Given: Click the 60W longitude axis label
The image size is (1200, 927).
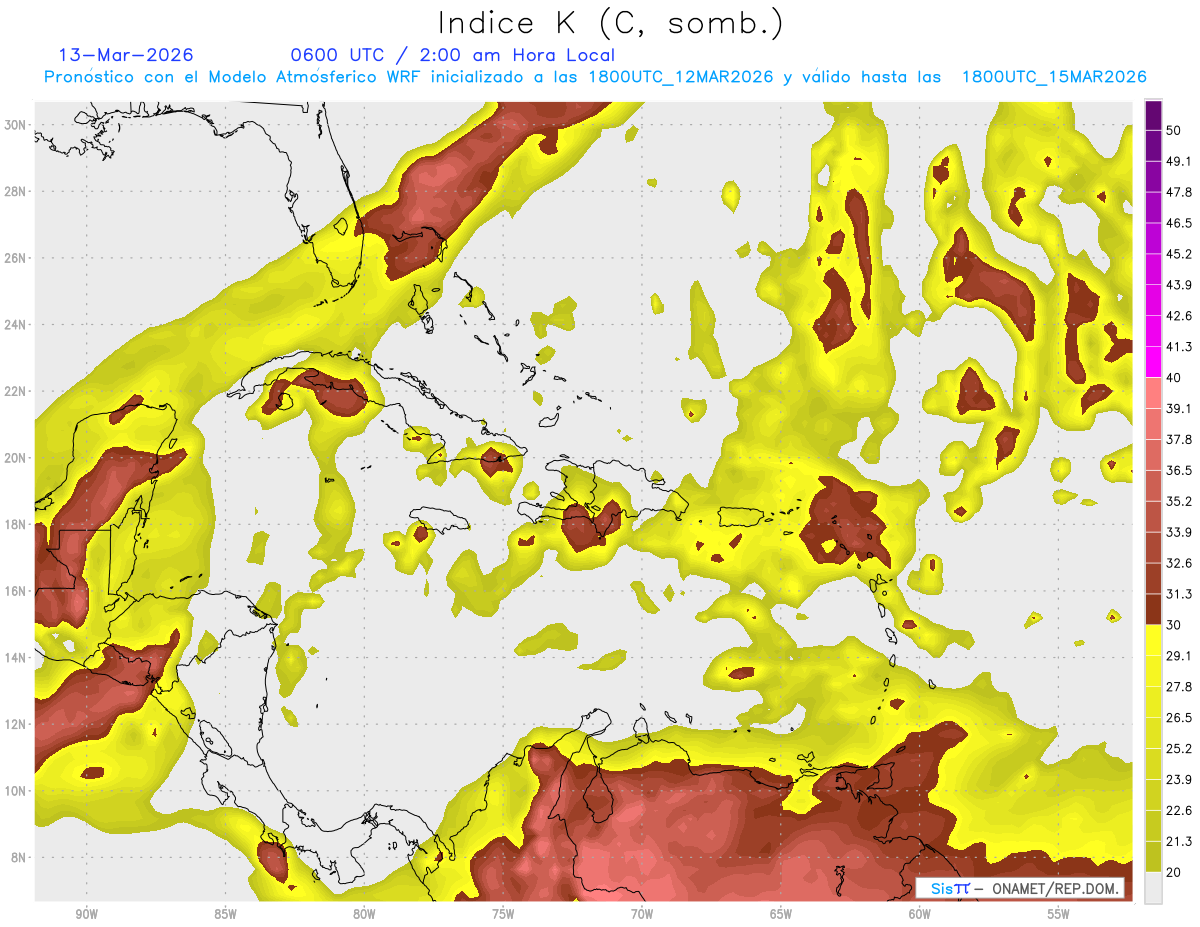Looking at the screenshot, I should (x=920, y=914).
